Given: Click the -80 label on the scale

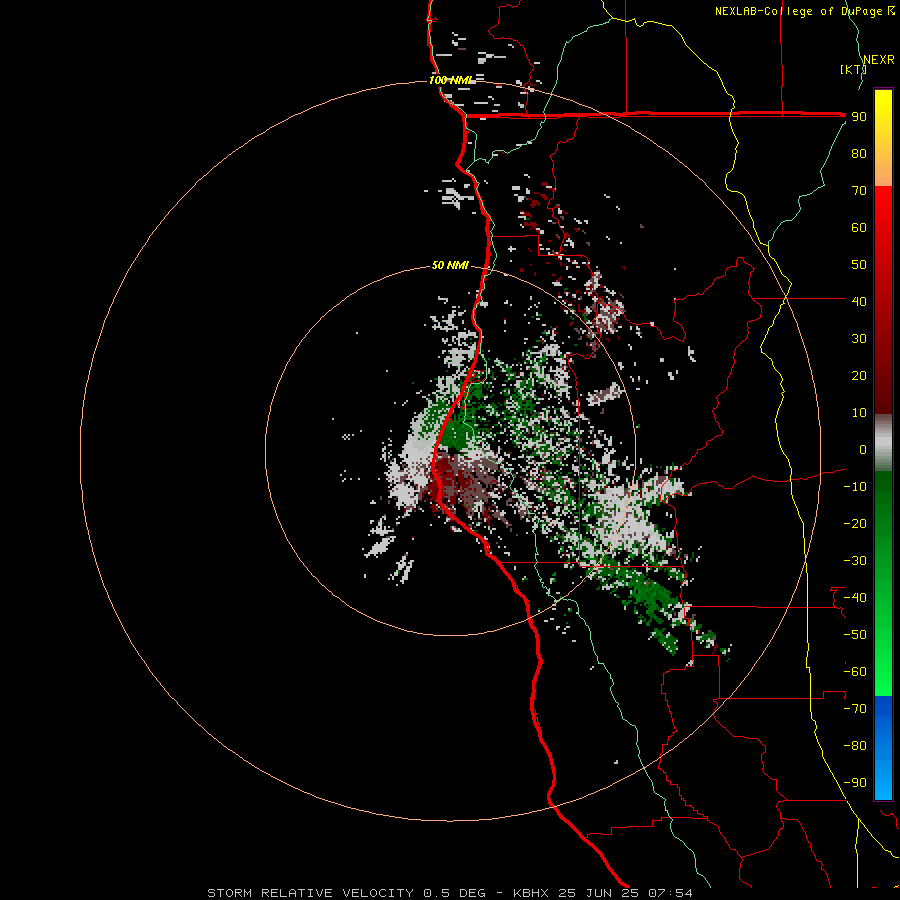Looking at the screenshot, I should click(855, 746).
